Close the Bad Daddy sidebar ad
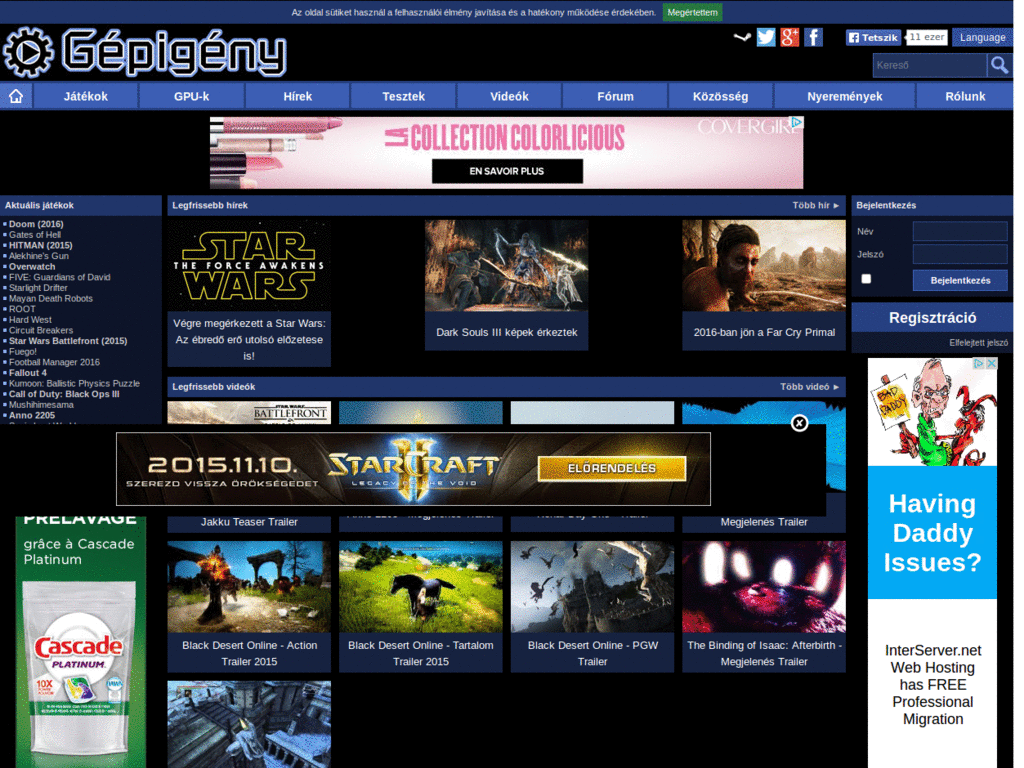The width and height of the screenshot is (1024, 768). coord(991,363)
